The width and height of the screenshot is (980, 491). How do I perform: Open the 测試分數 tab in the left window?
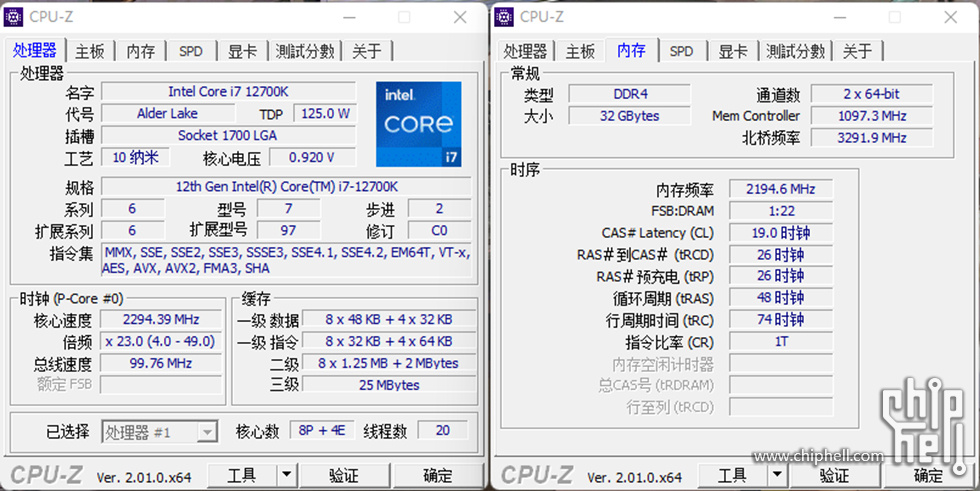click(305, 51)
